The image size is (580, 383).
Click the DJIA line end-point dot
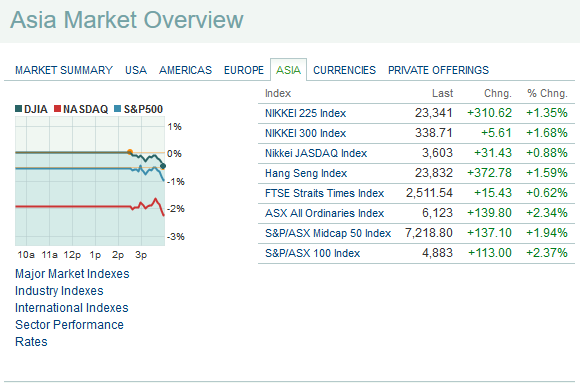163,166
